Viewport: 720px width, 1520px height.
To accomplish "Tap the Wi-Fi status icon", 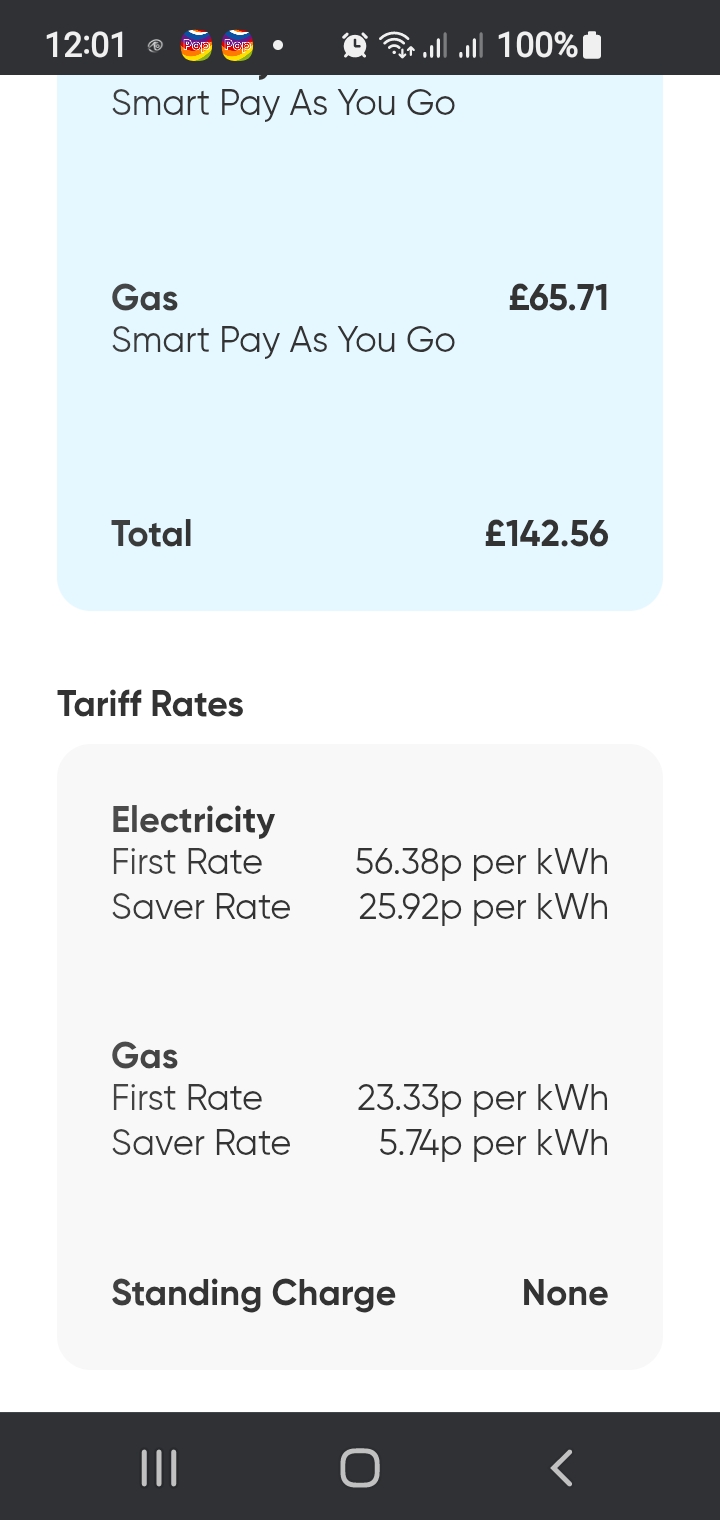I will [396, 45].
